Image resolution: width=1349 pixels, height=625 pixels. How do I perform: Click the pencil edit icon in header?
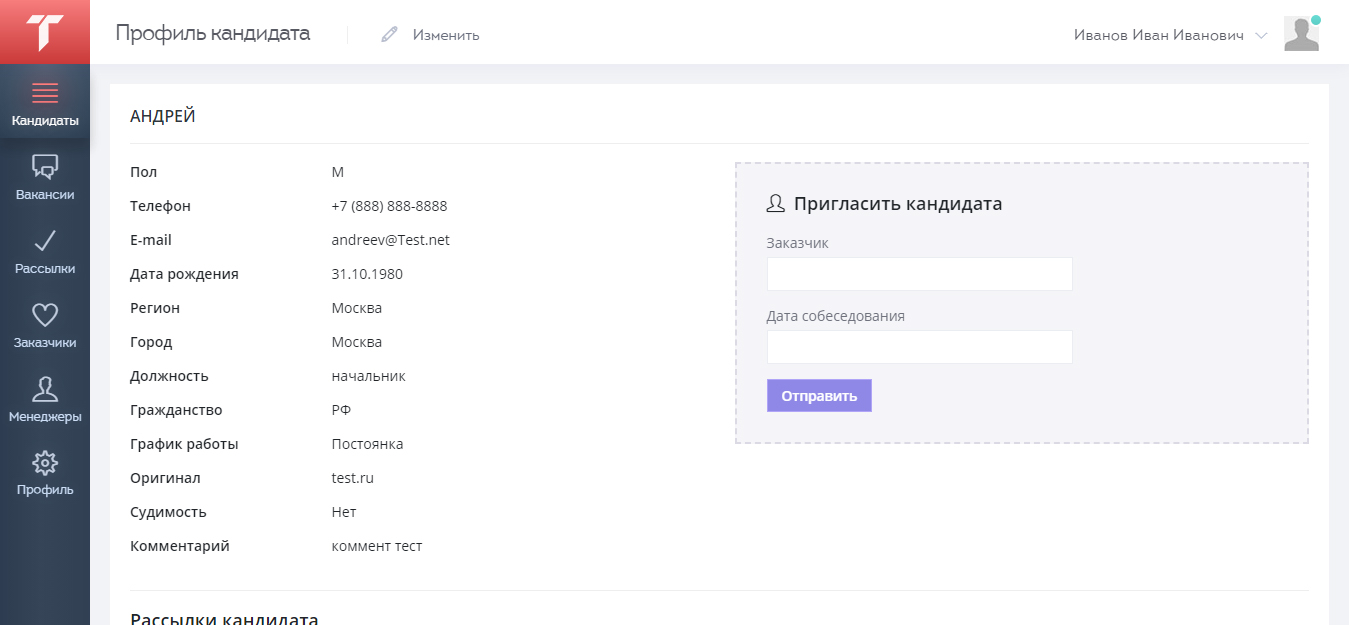389,35
